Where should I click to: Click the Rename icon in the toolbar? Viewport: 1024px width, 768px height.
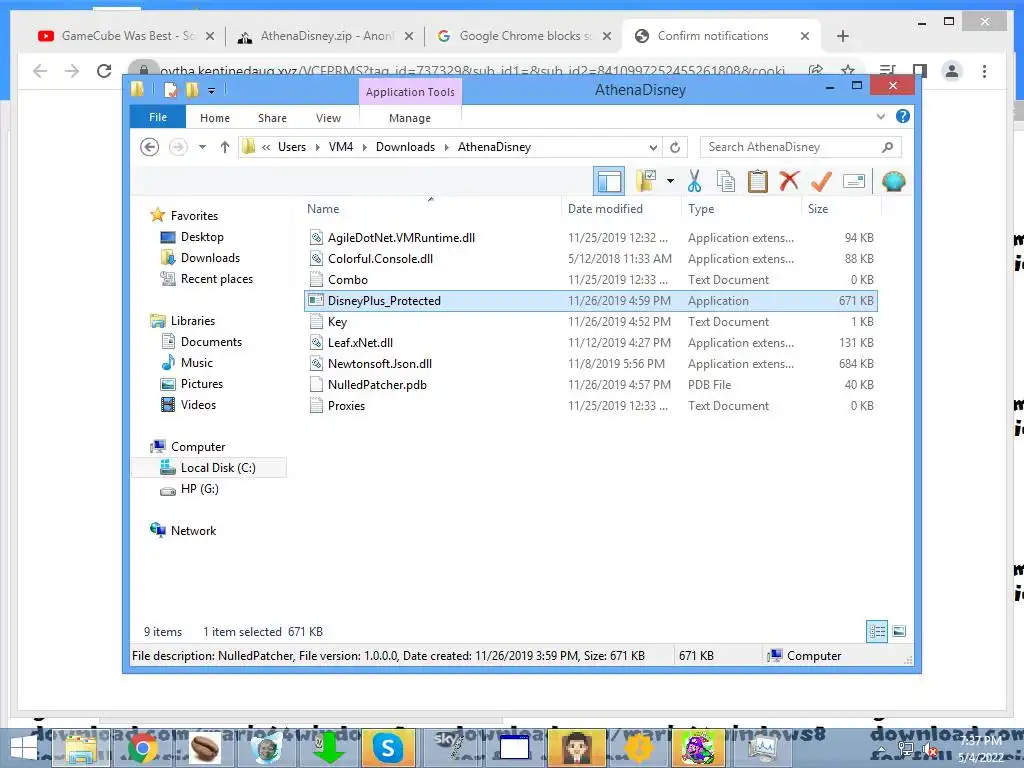tap(854, 182)
